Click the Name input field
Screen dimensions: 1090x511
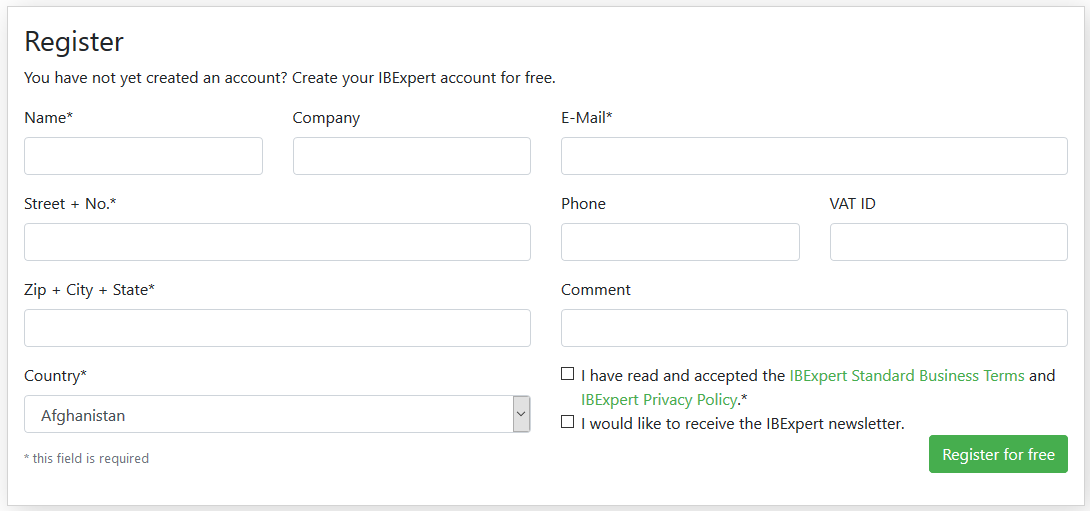(143, 156)
